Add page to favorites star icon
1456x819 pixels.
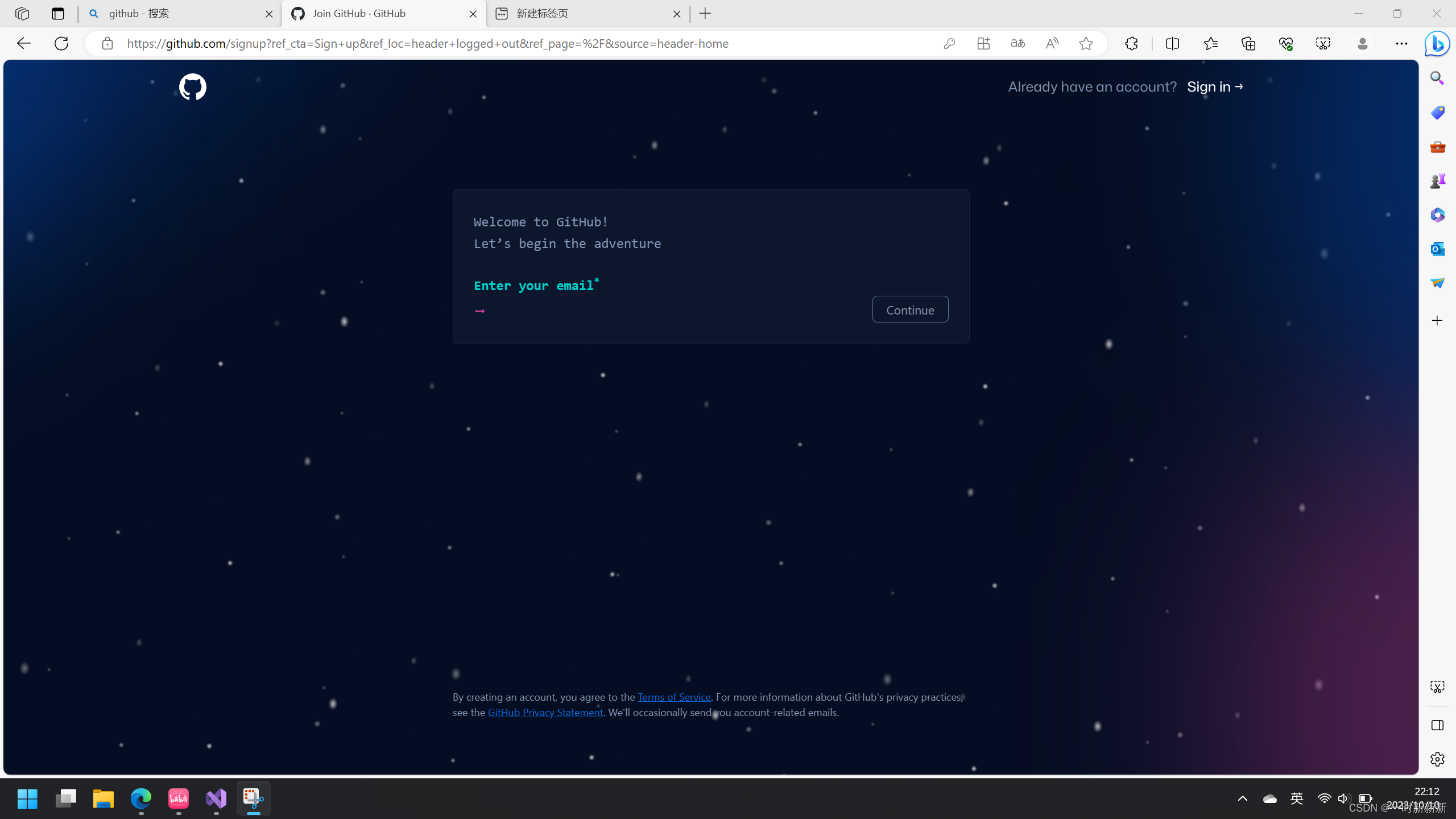coord(1086,44)
